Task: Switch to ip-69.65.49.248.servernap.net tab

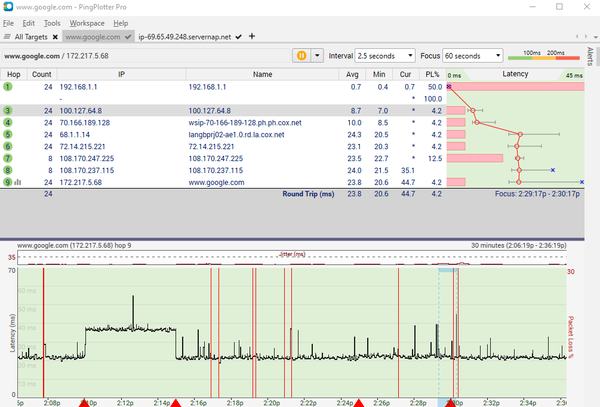Action: click(184, 37)
